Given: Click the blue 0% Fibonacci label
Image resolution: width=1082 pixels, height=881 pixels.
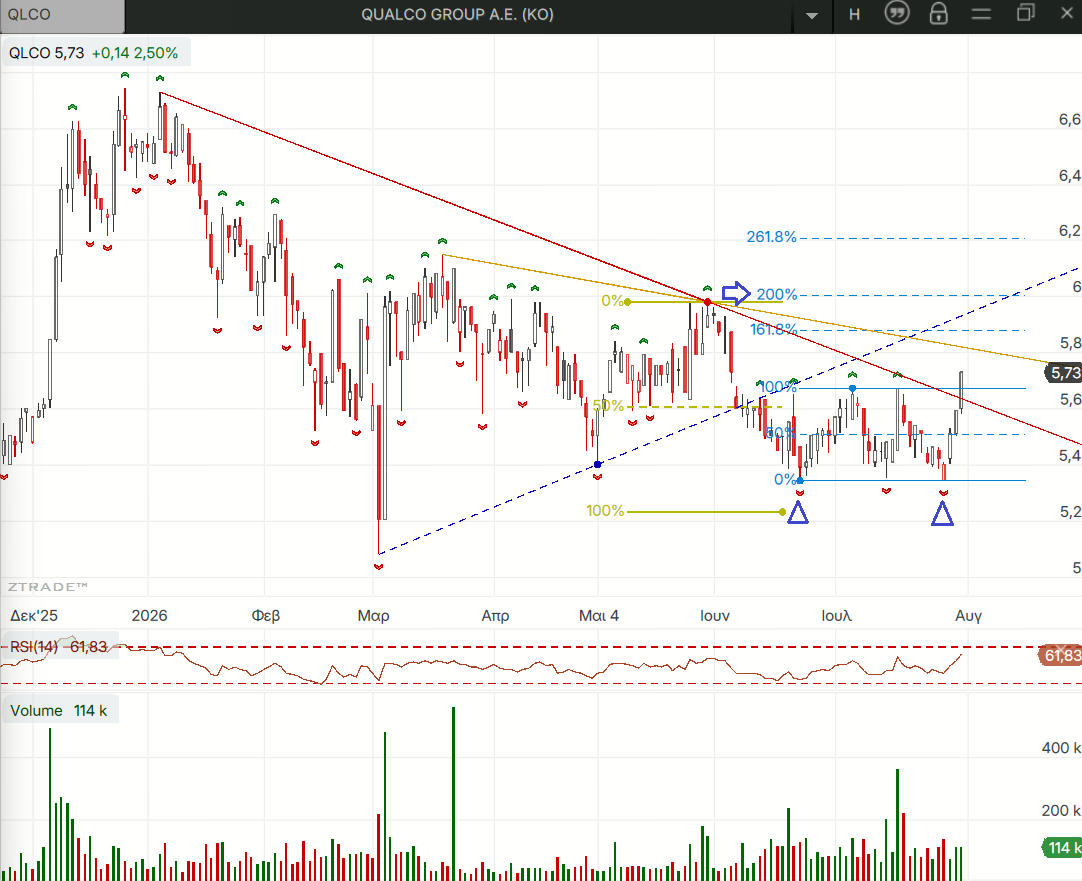Looking at the screenshot, I should [x=785, y=479].
